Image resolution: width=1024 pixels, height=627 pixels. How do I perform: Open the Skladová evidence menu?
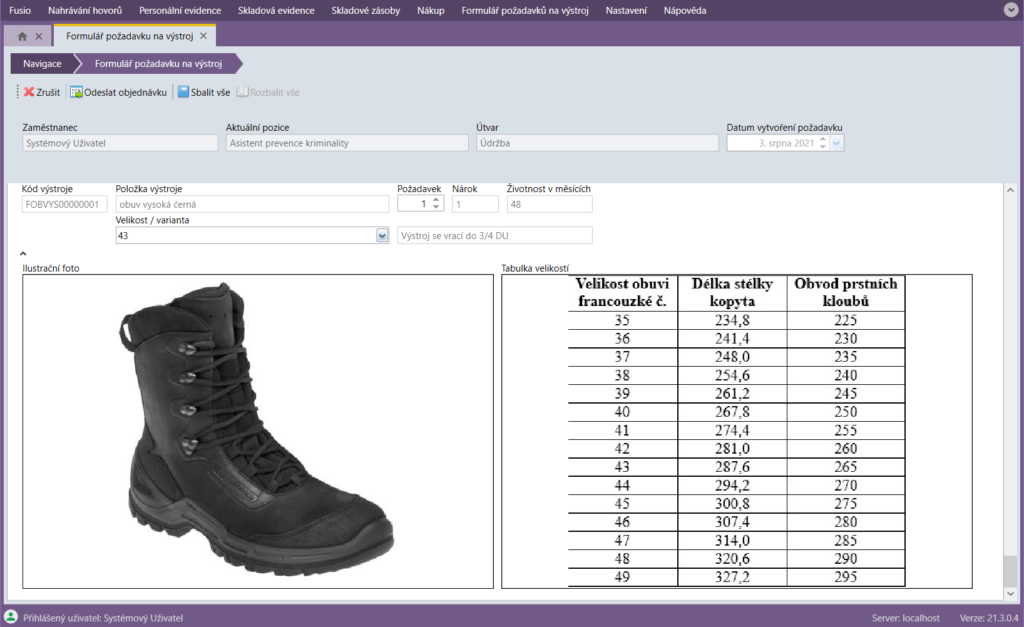[277, 10]
